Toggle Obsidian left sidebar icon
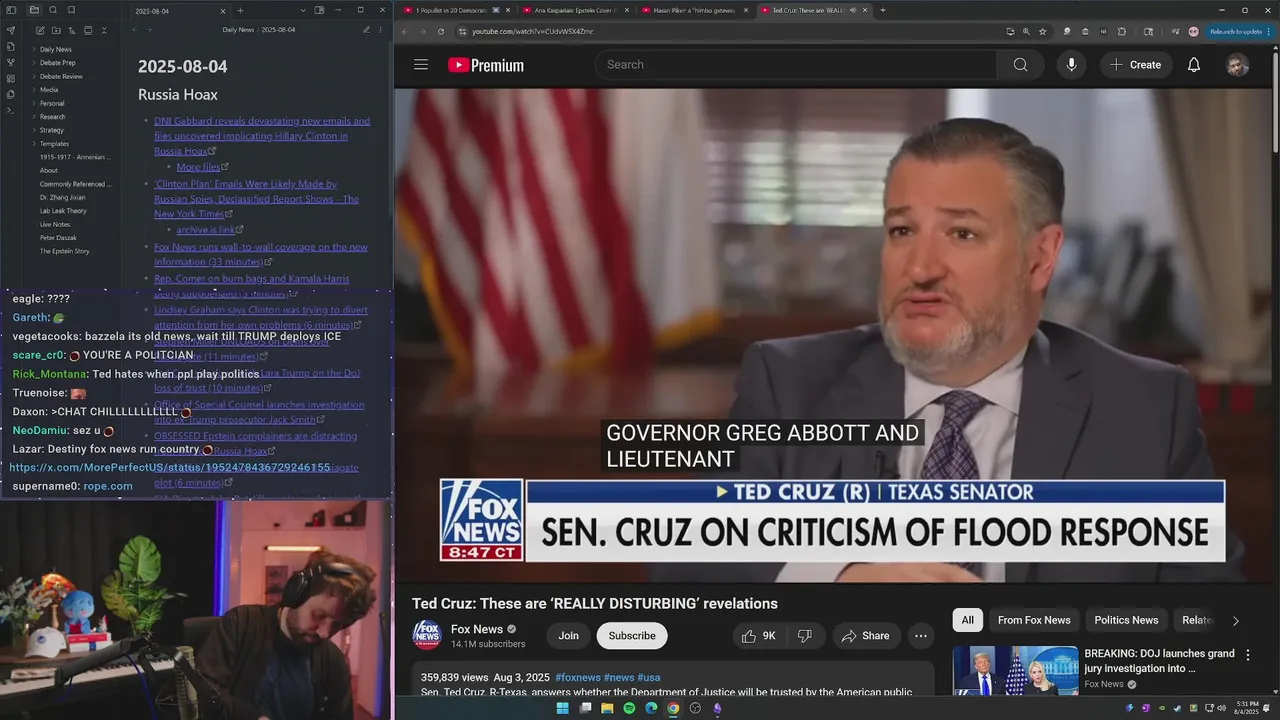The width and height of the screenshot is (1280, 720). (x=10, y=10)
